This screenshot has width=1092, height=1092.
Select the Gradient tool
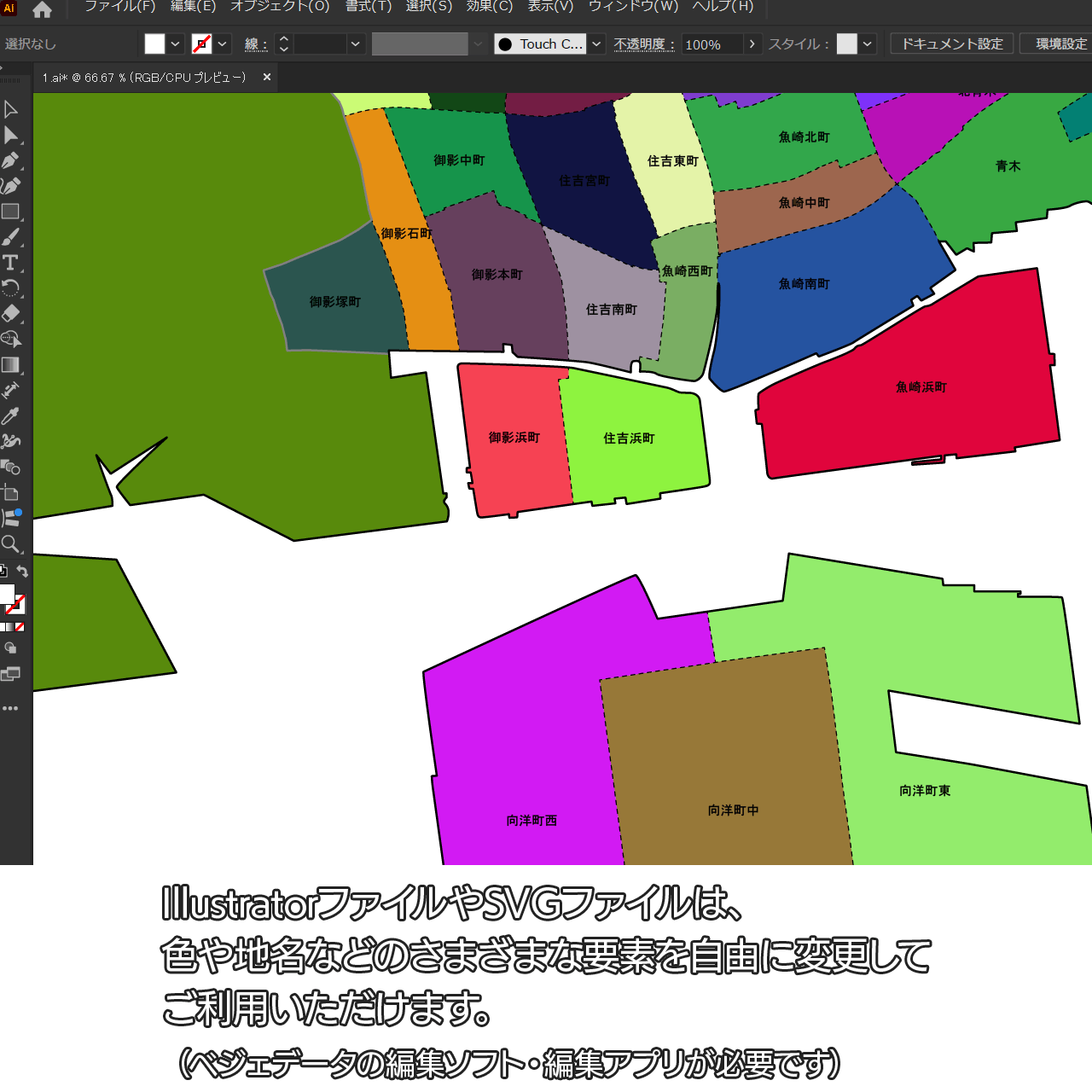pos(10,365)
